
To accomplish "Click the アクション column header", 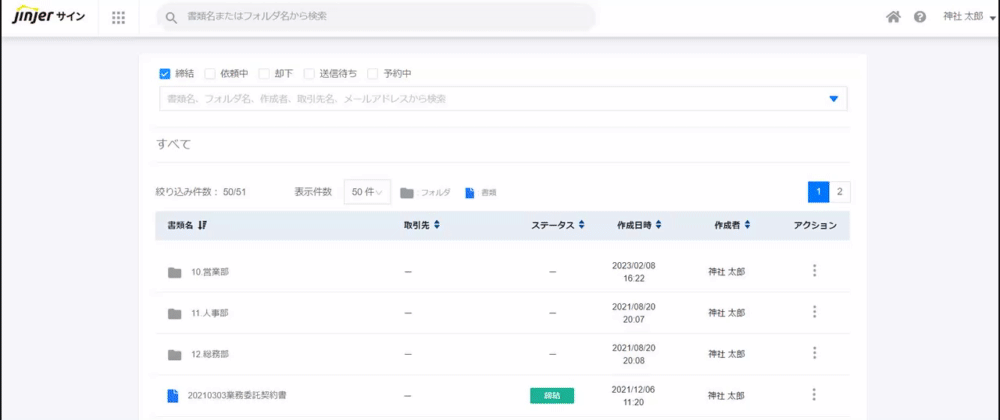I will point(815,225).
